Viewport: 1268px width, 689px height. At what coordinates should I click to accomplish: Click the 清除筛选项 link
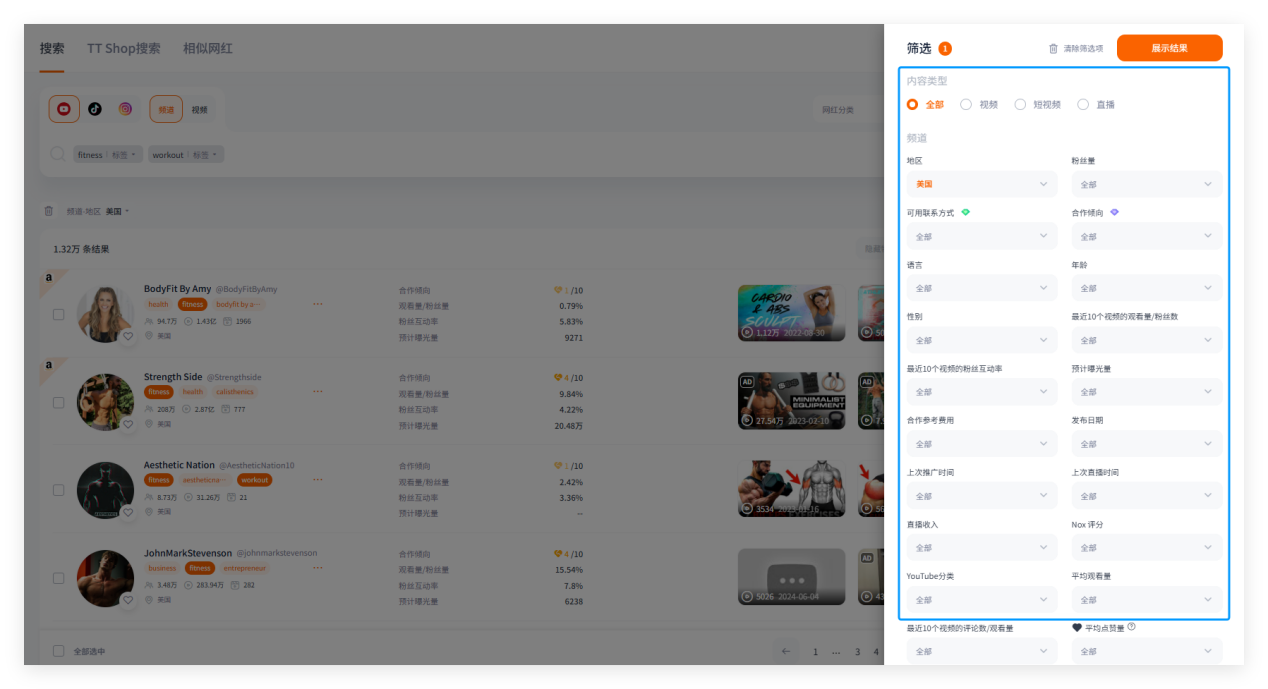1083,48
